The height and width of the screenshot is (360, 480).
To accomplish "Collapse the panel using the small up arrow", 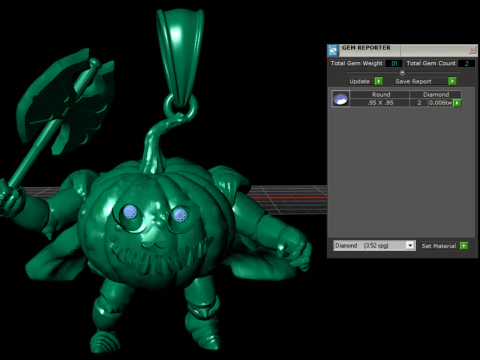I will pyautogui.click(x=402, y=72).
